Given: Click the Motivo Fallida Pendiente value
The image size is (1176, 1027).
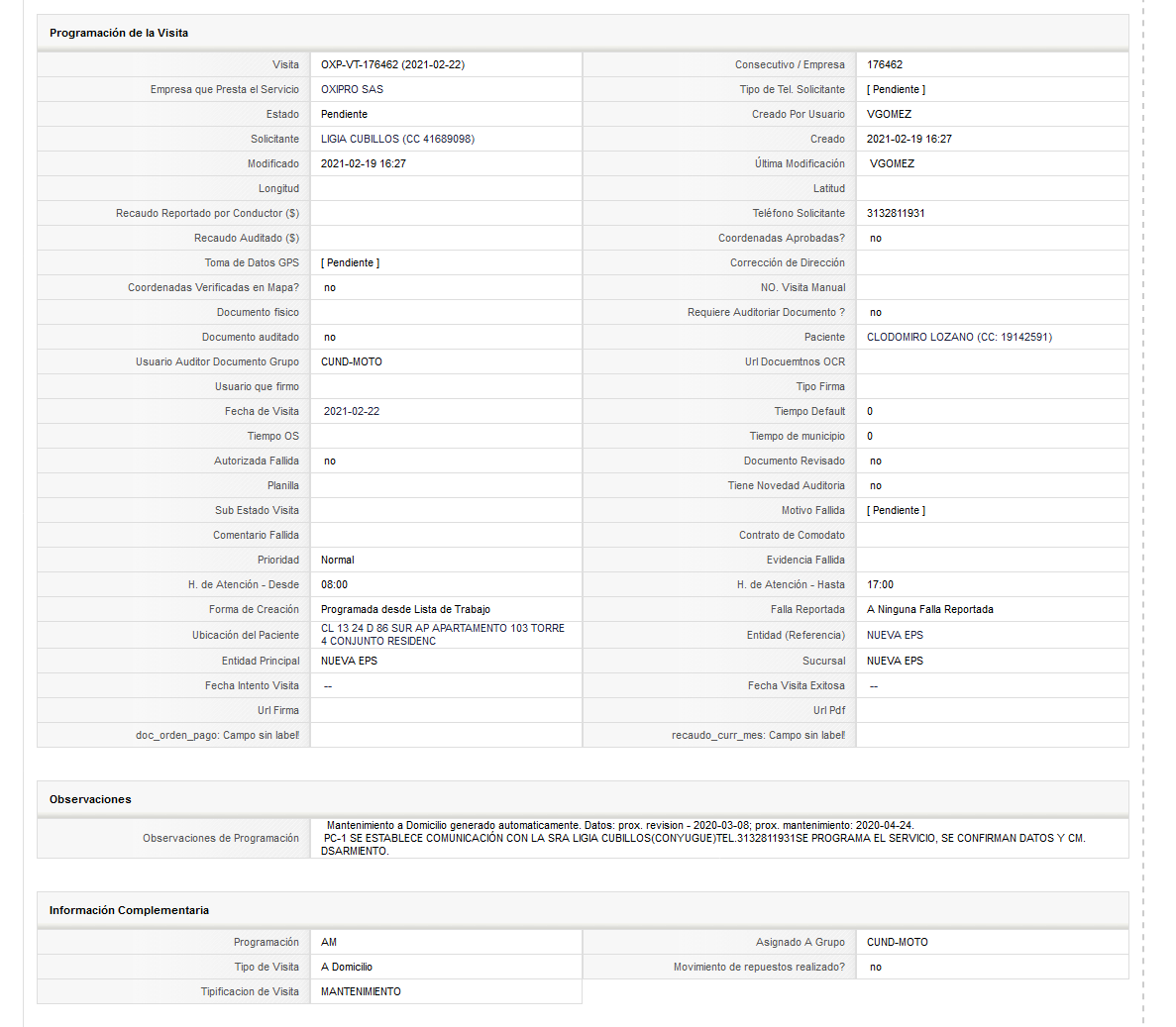Looking at the screenshot, I should (x=896, y=510).
